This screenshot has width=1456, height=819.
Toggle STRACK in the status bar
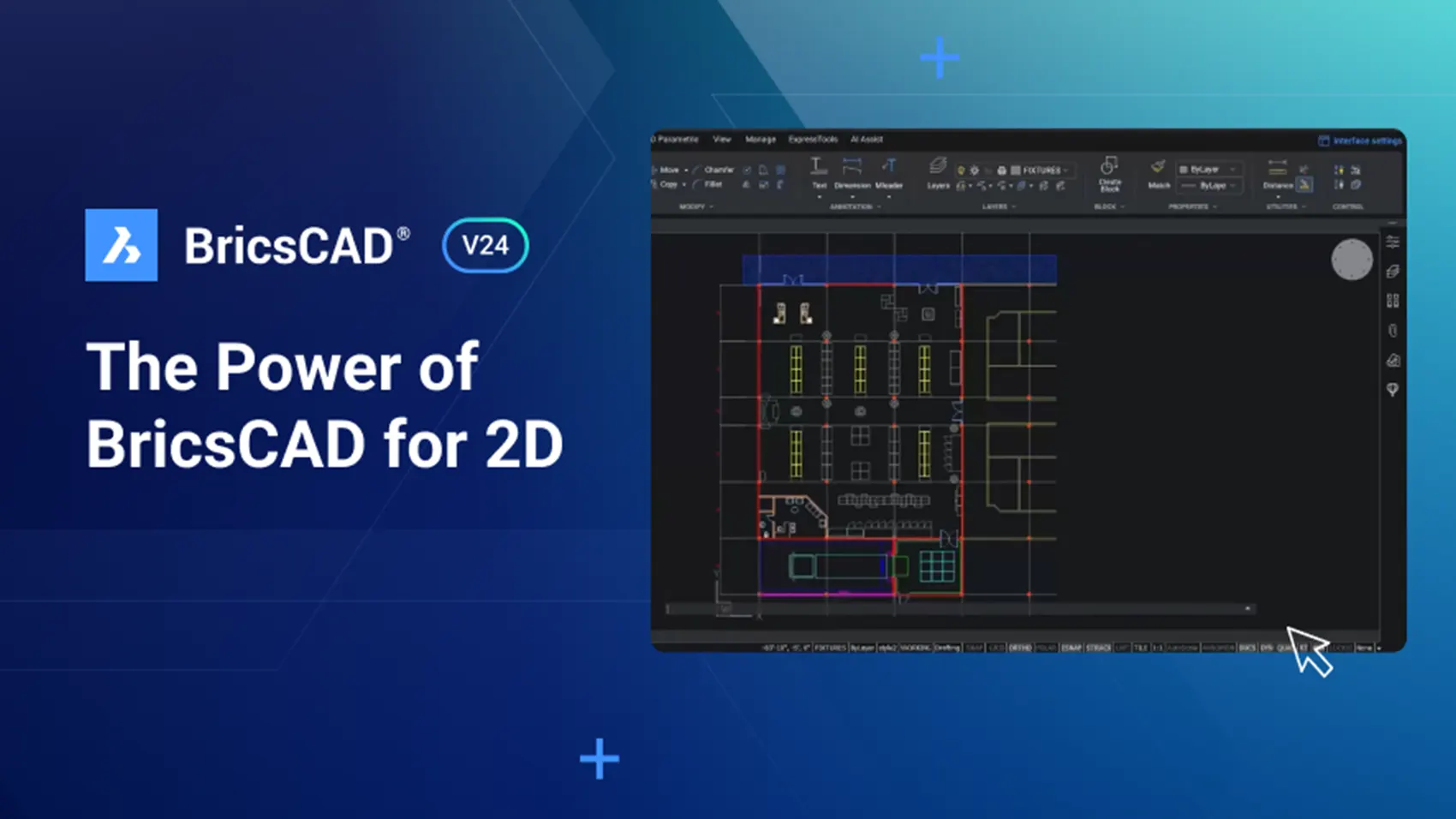click(x=1099, y=648)
